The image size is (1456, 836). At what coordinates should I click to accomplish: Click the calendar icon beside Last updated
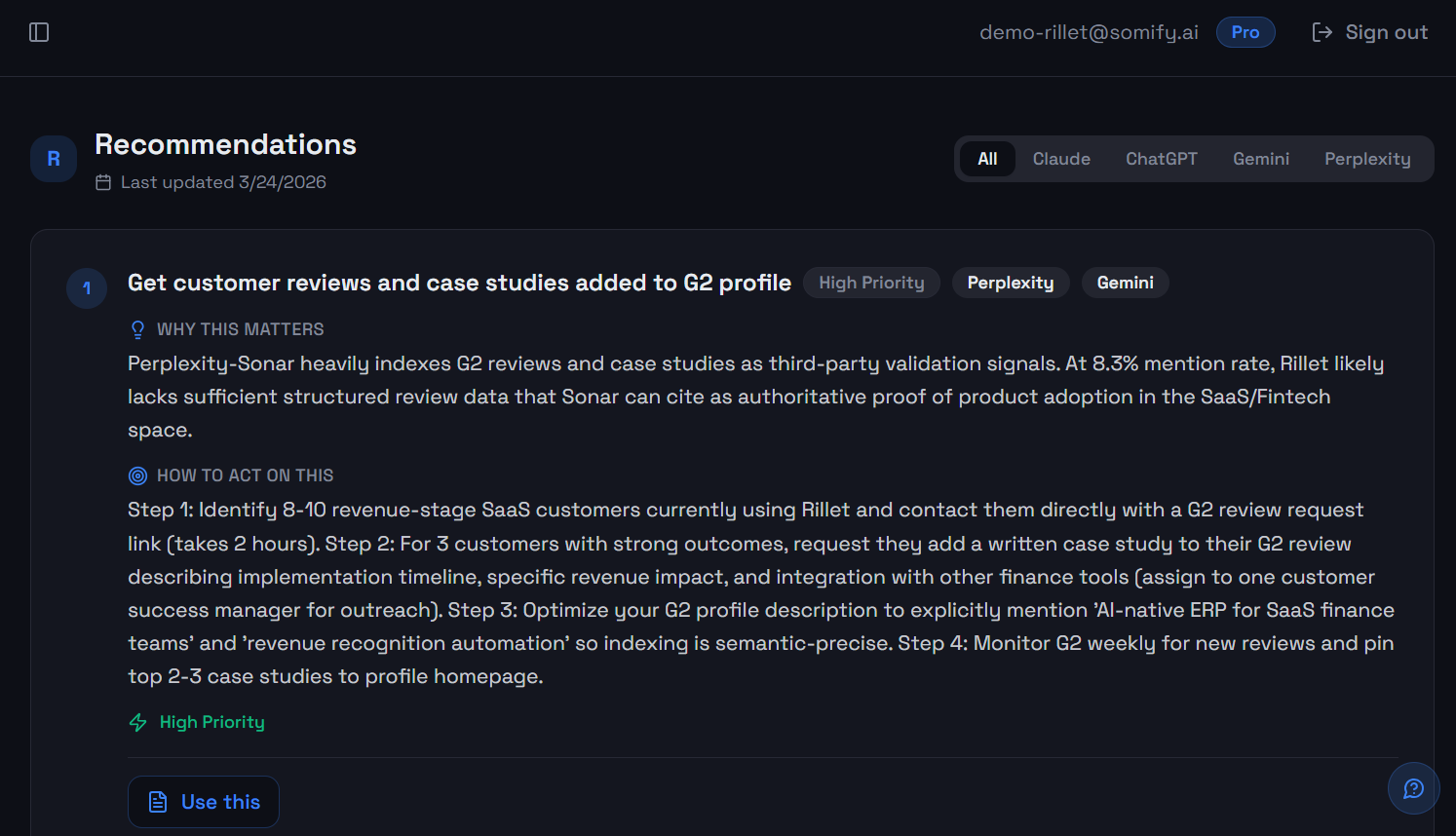(x=103, y=182)
